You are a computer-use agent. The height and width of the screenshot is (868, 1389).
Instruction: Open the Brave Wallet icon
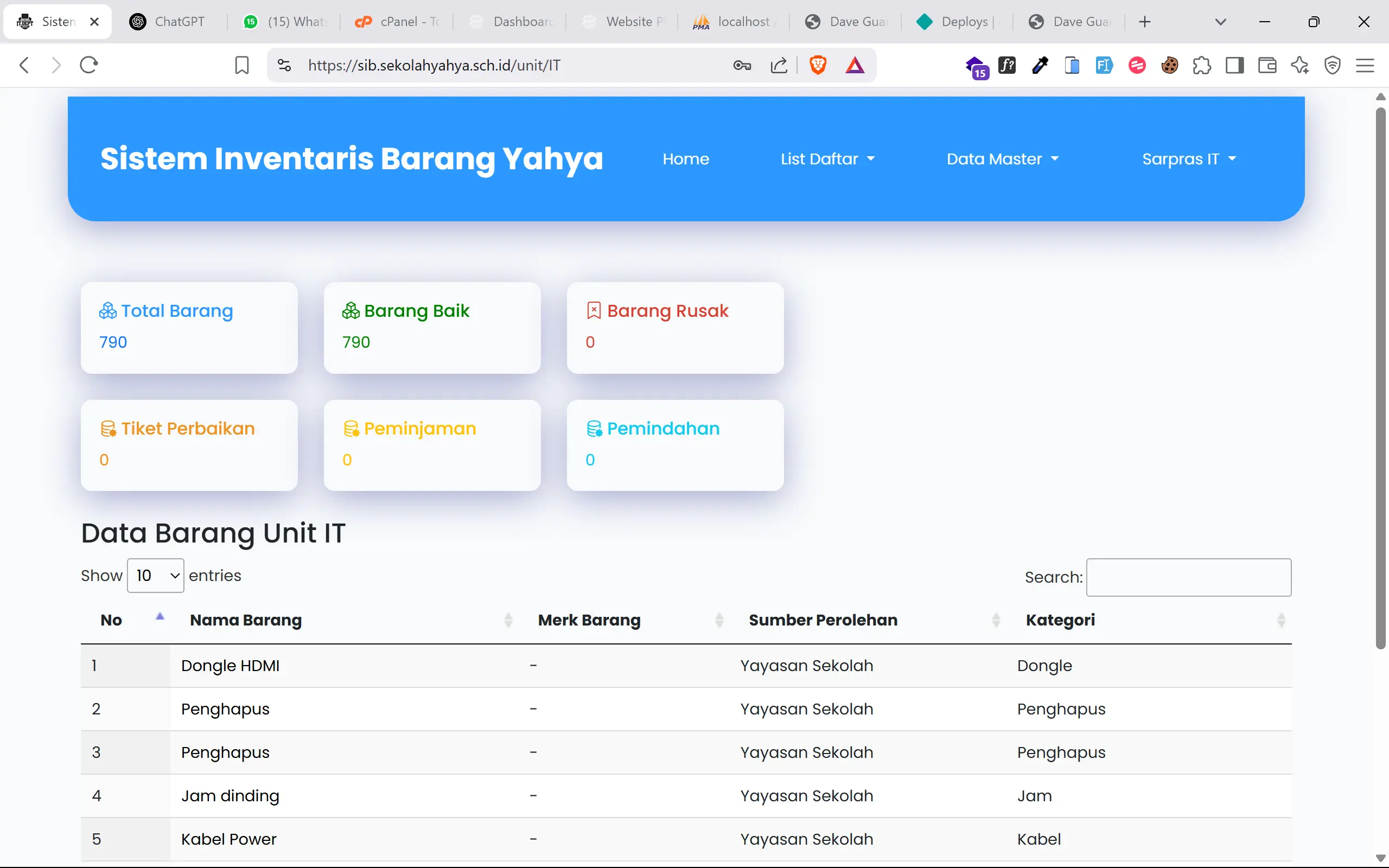[x=1267, y=66]
